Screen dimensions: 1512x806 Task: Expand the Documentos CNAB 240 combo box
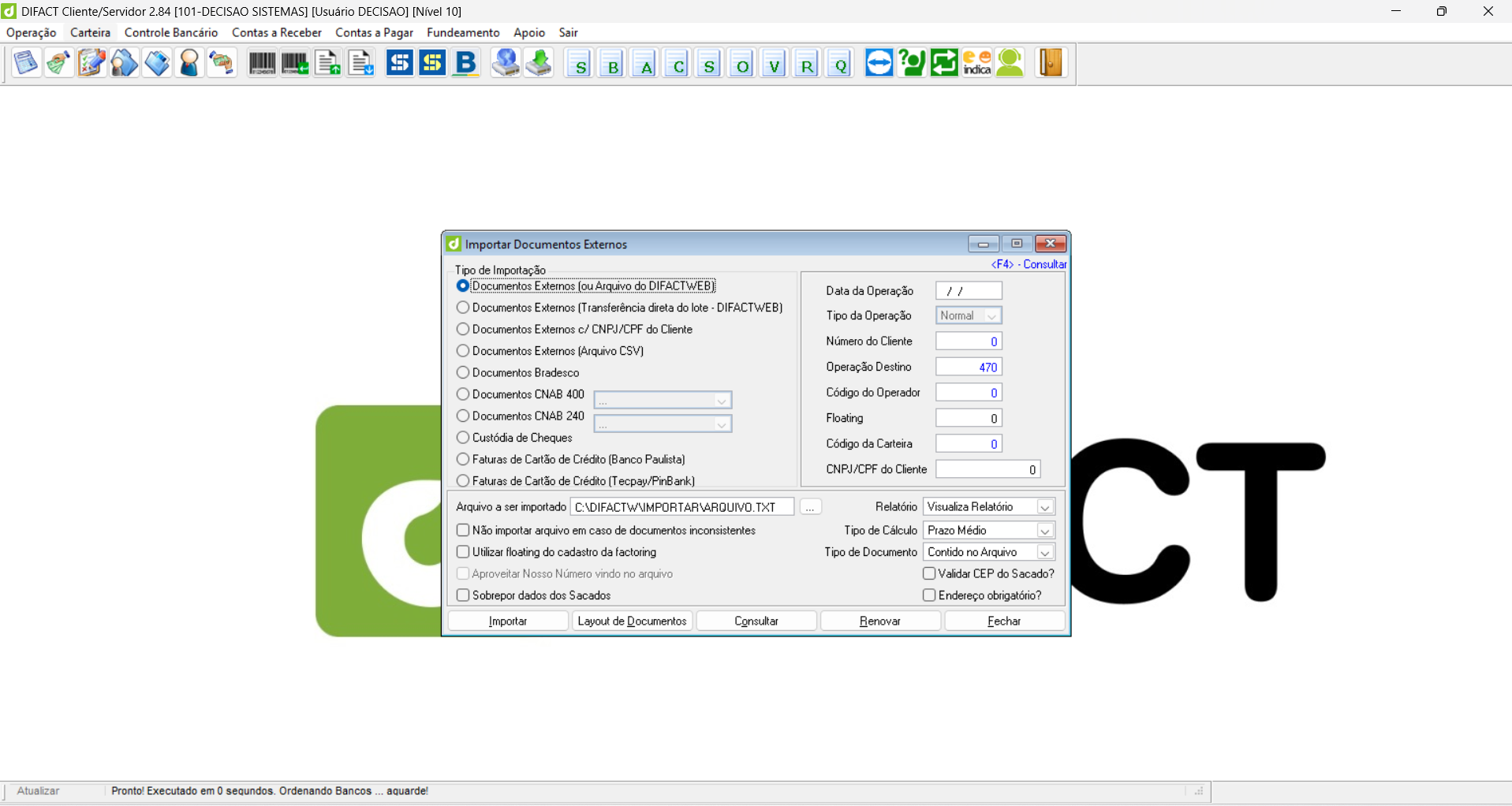(722, 424)
